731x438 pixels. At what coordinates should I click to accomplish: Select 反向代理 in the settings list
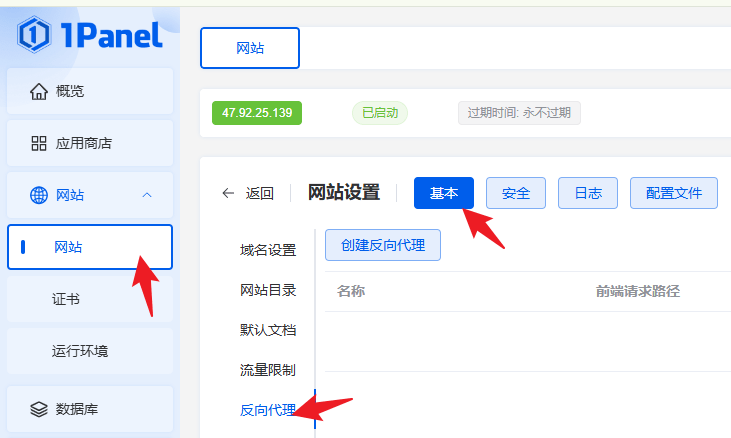[268, 410]
